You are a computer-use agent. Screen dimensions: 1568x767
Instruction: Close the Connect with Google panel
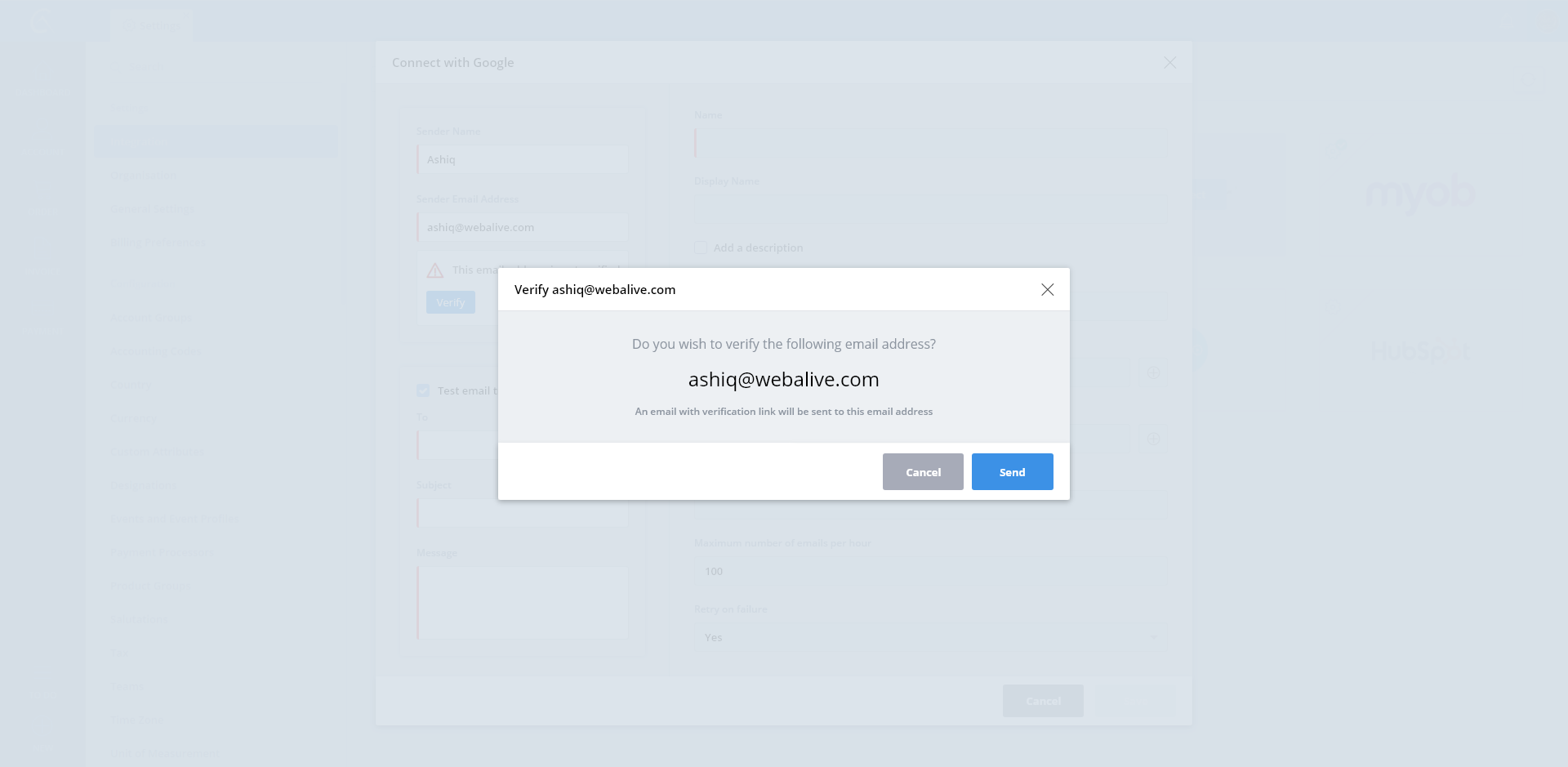[x=1169, y=63]
